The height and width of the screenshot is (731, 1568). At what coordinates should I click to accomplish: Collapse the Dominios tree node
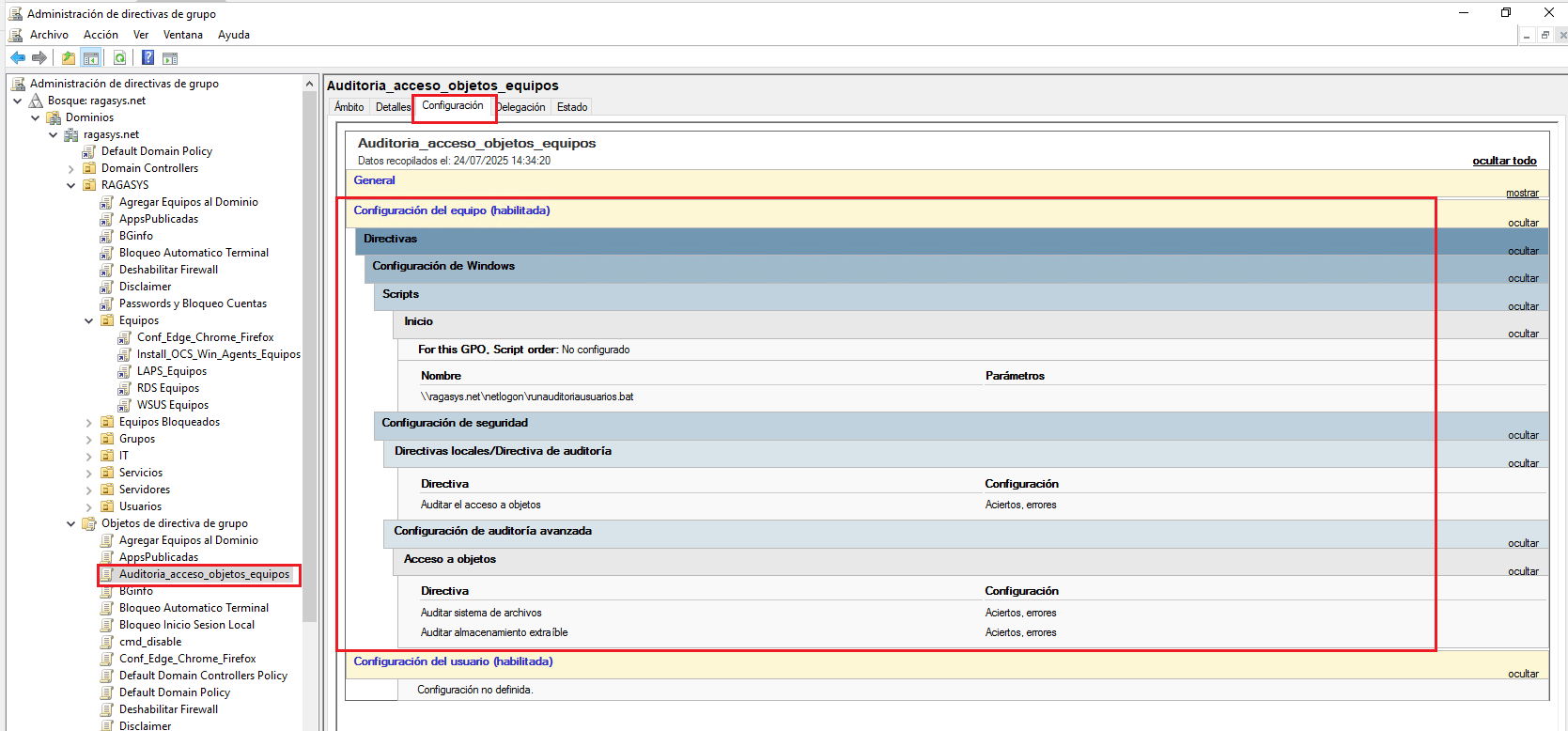[x=36, y=117]
